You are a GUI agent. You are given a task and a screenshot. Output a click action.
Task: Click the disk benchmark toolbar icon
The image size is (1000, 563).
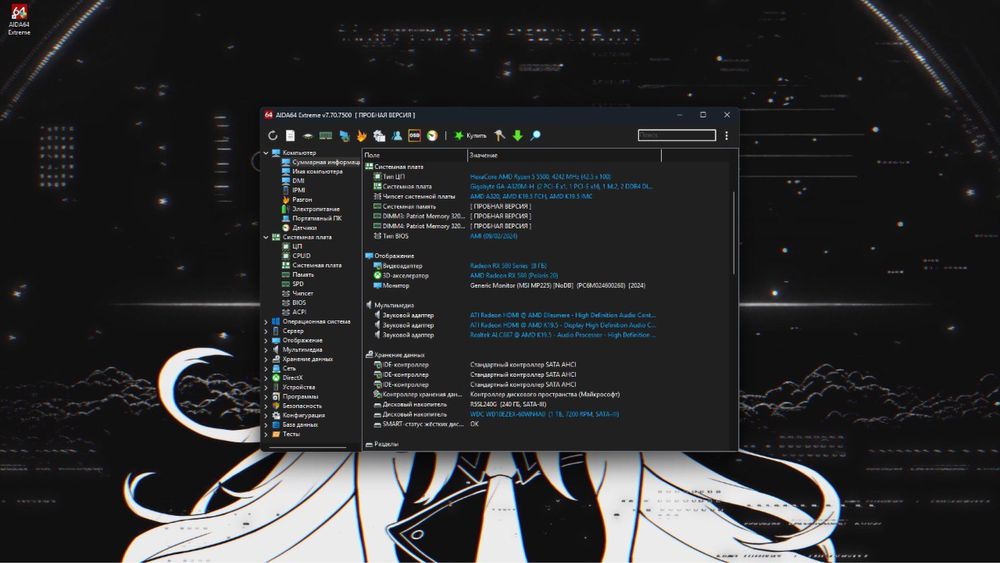point(307,135)
